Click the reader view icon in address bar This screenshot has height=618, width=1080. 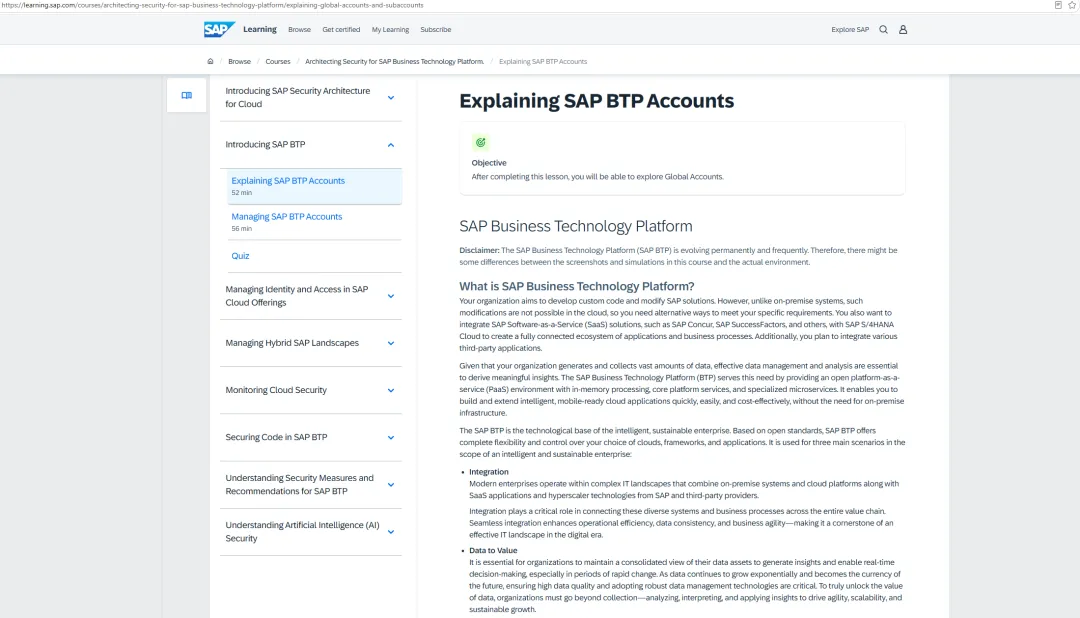click(1058, 5)
